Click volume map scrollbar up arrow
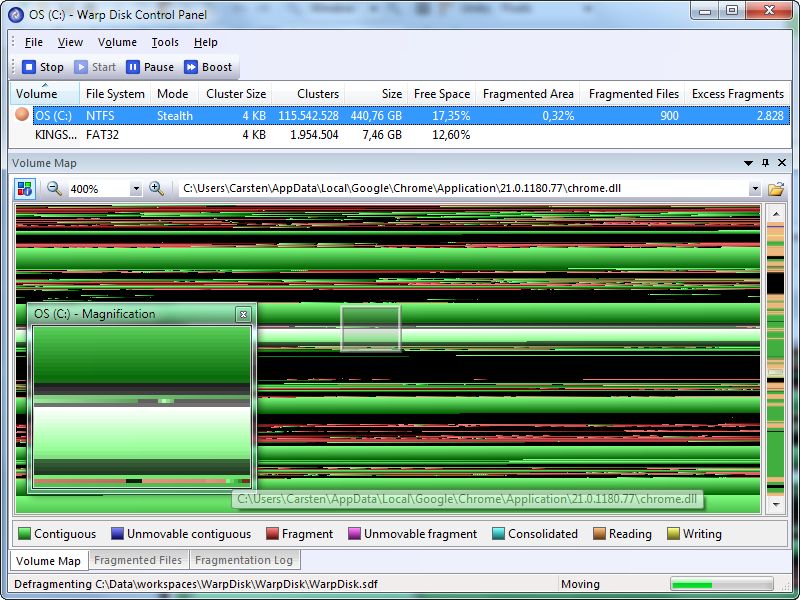 pyautogui.click(x=776, y=214)
